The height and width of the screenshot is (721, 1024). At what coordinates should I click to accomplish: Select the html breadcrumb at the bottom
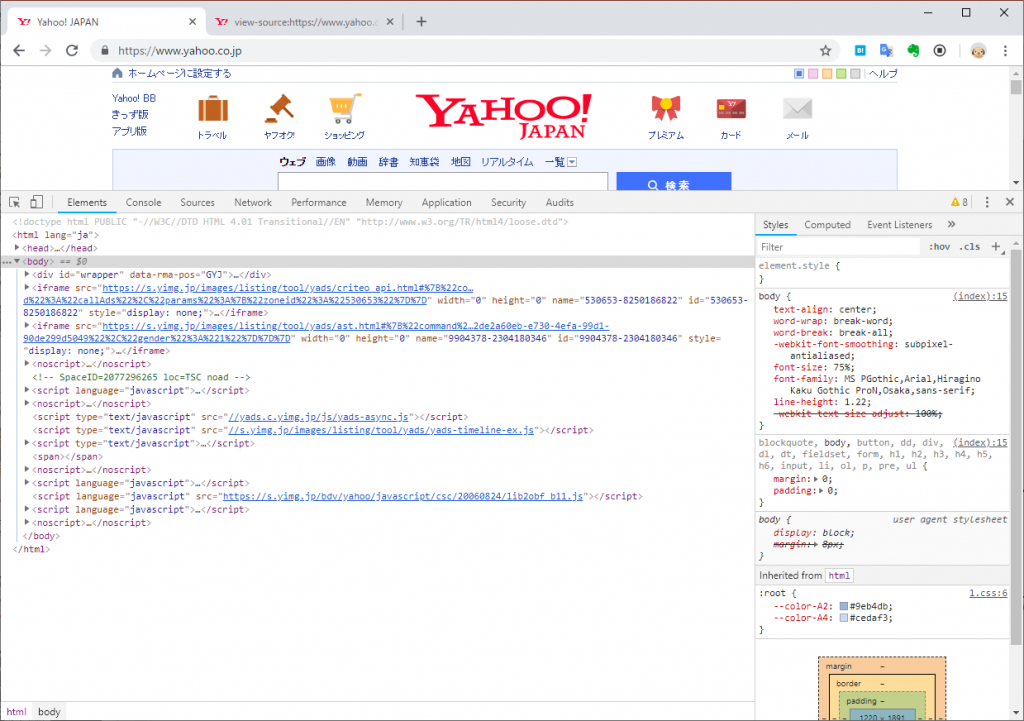[x=16, y=712]
